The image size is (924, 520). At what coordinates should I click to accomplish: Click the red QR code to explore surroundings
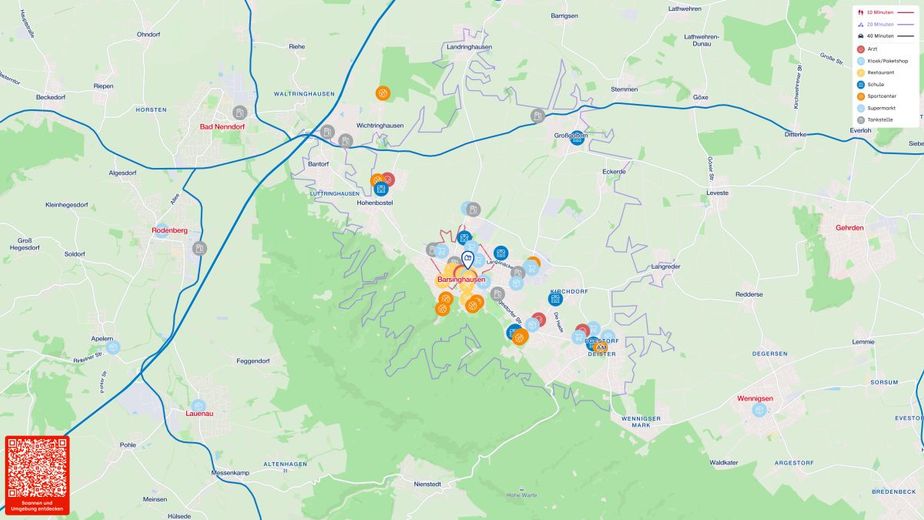(x=37, y=475)
